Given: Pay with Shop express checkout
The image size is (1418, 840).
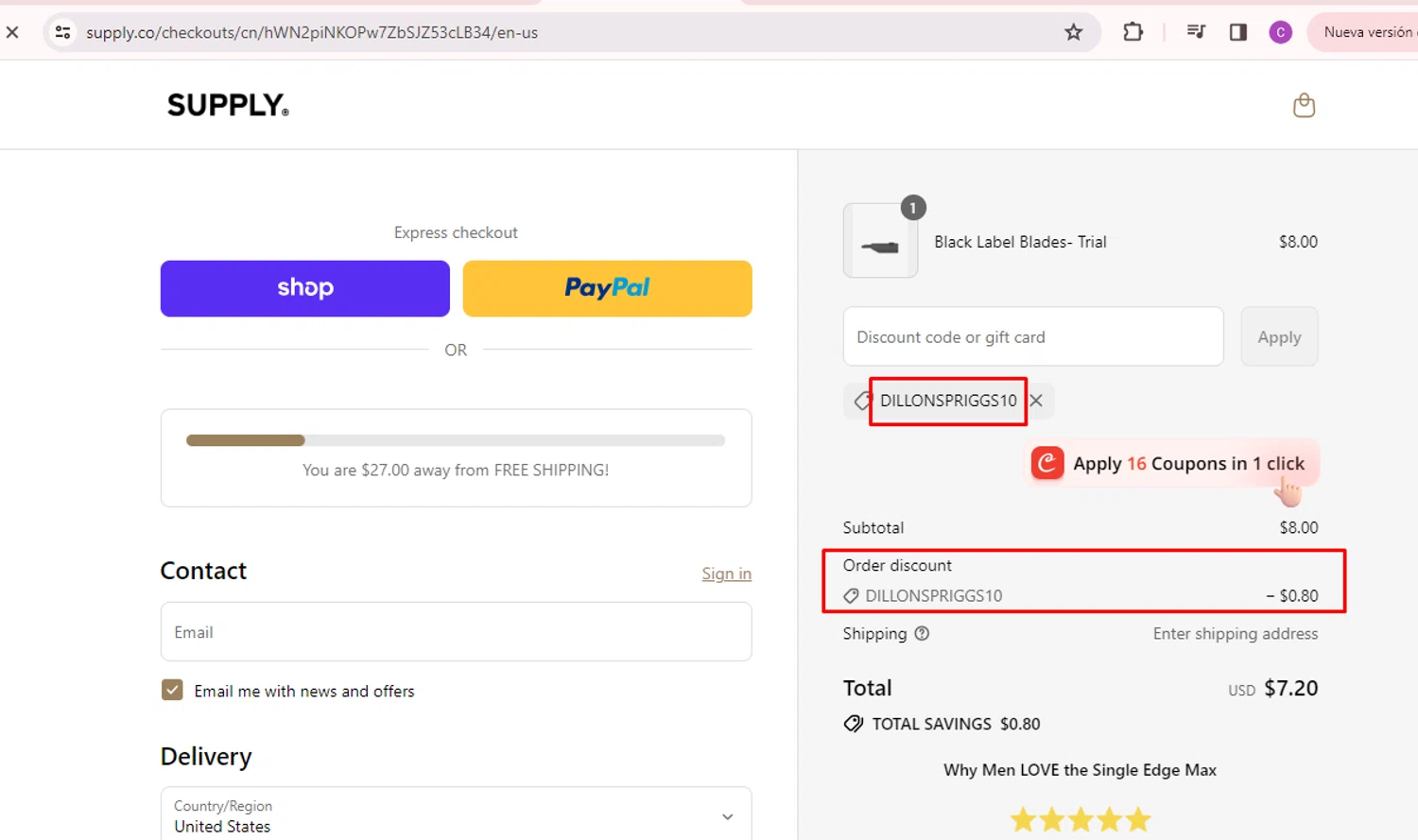Looking at the screenshot, I should (304, 288).
